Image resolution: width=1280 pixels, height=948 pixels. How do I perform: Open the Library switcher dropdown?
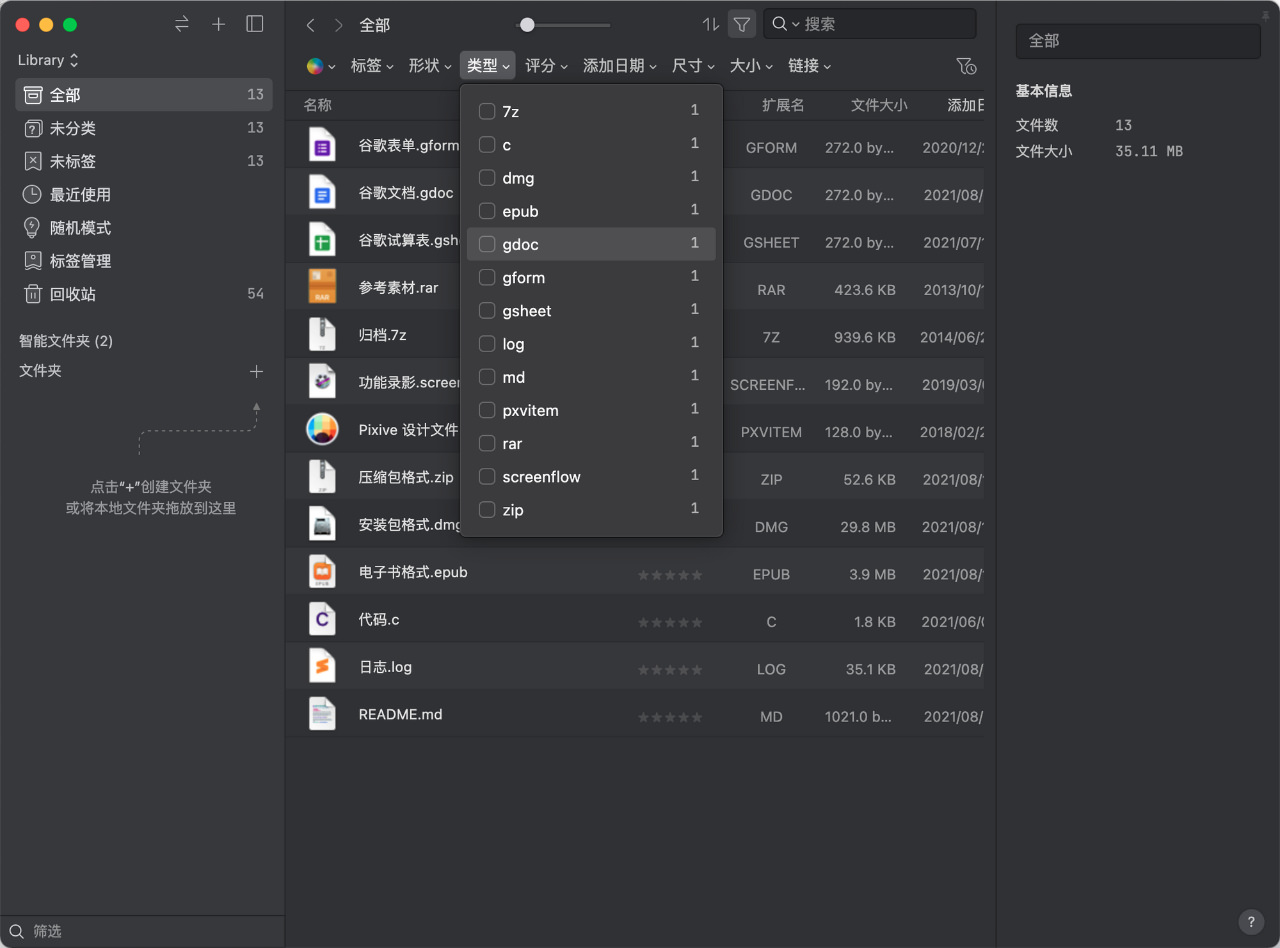(x=48, y=60)
